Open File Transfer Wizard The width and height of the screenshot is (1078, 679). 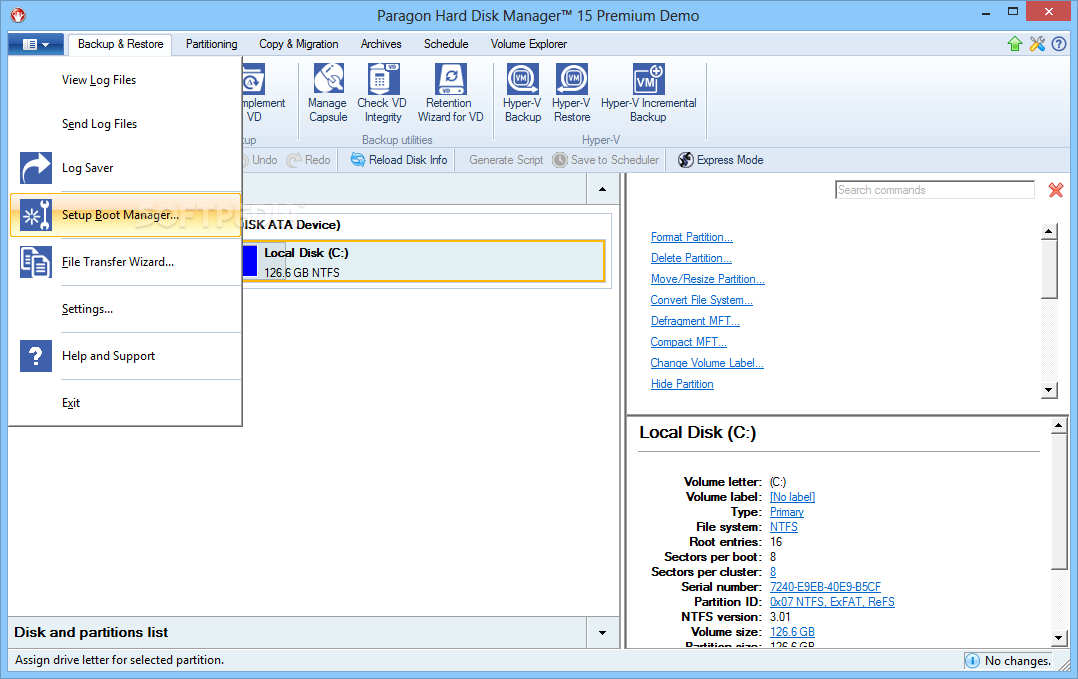(125, 262)
